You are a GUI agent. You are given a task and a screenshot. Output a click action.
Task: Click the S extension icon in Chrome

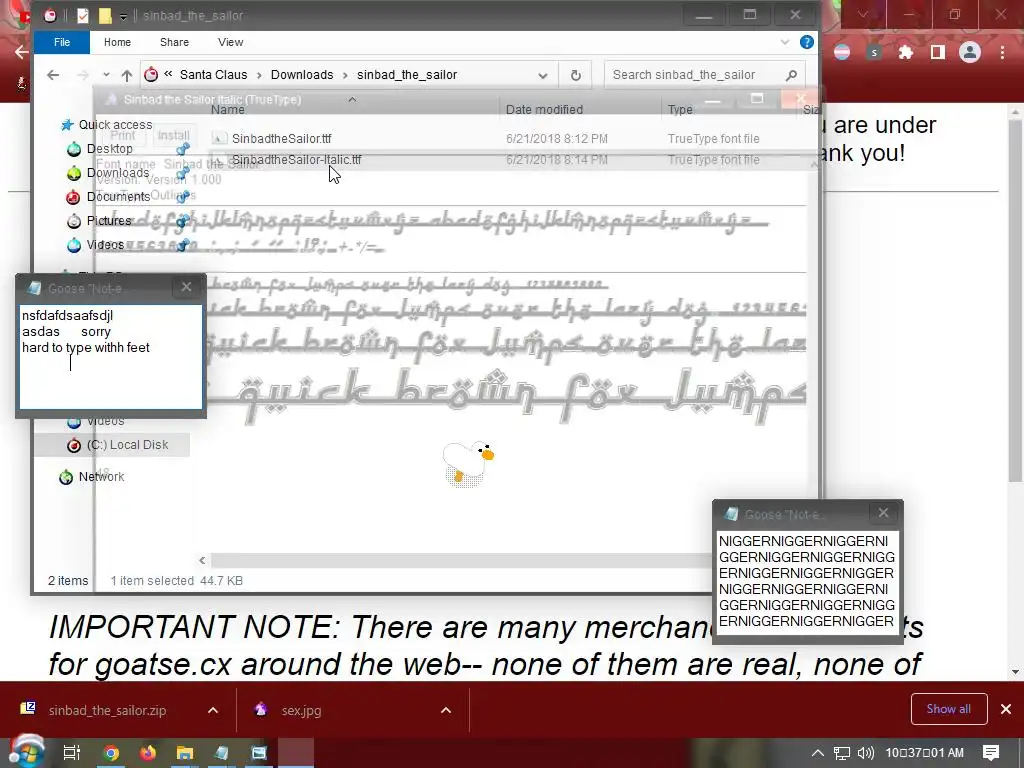[x=874, y=52]
